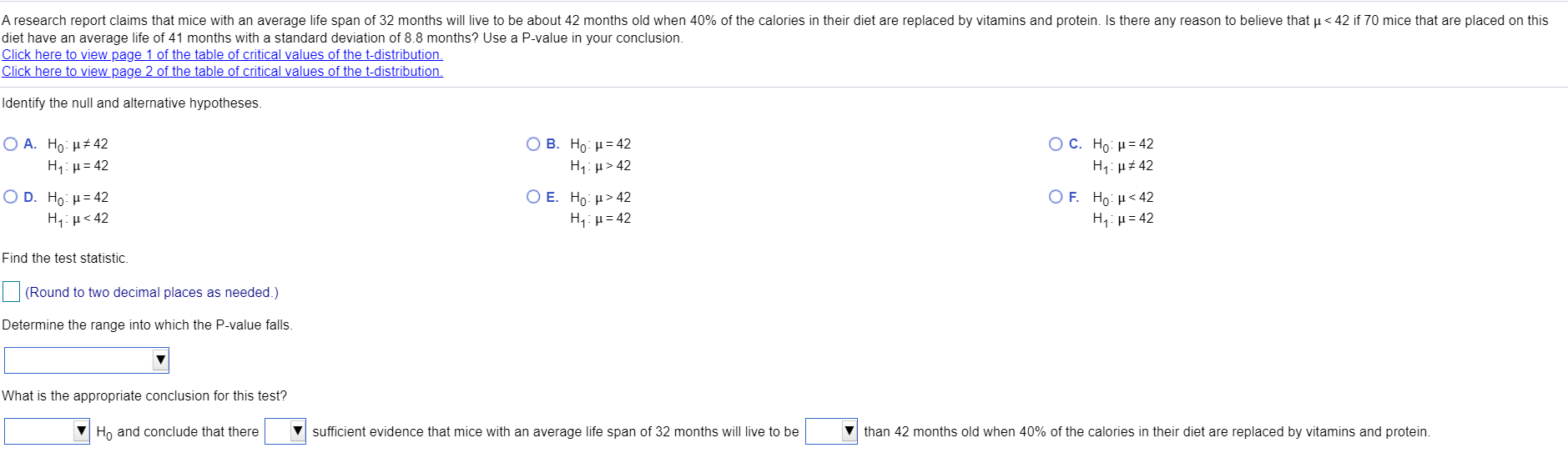Expand the dropdown before 'H0 and conclude'

click(x=48, y=431)
